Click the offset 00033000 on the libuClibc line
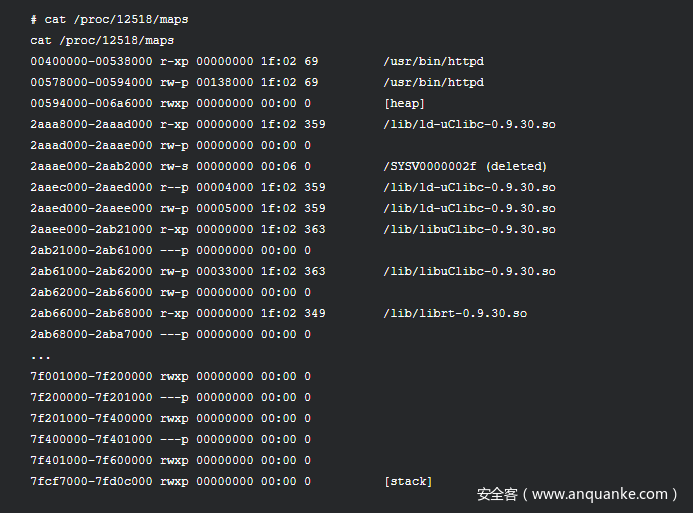693x513 pixels. click(x=225, y=271)
